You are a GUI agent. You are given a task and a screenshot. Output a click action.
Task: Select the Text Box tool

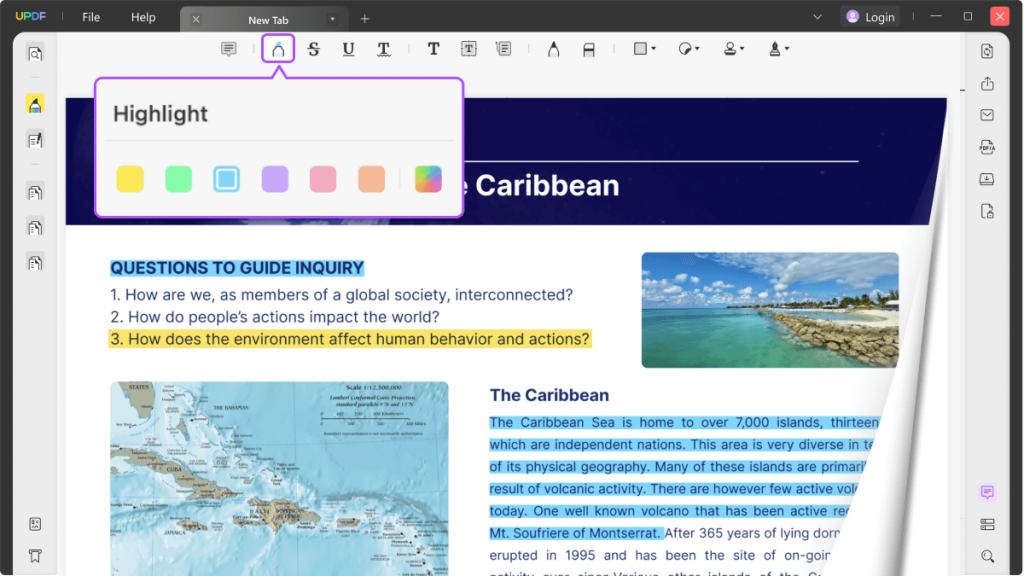(468, 48)
